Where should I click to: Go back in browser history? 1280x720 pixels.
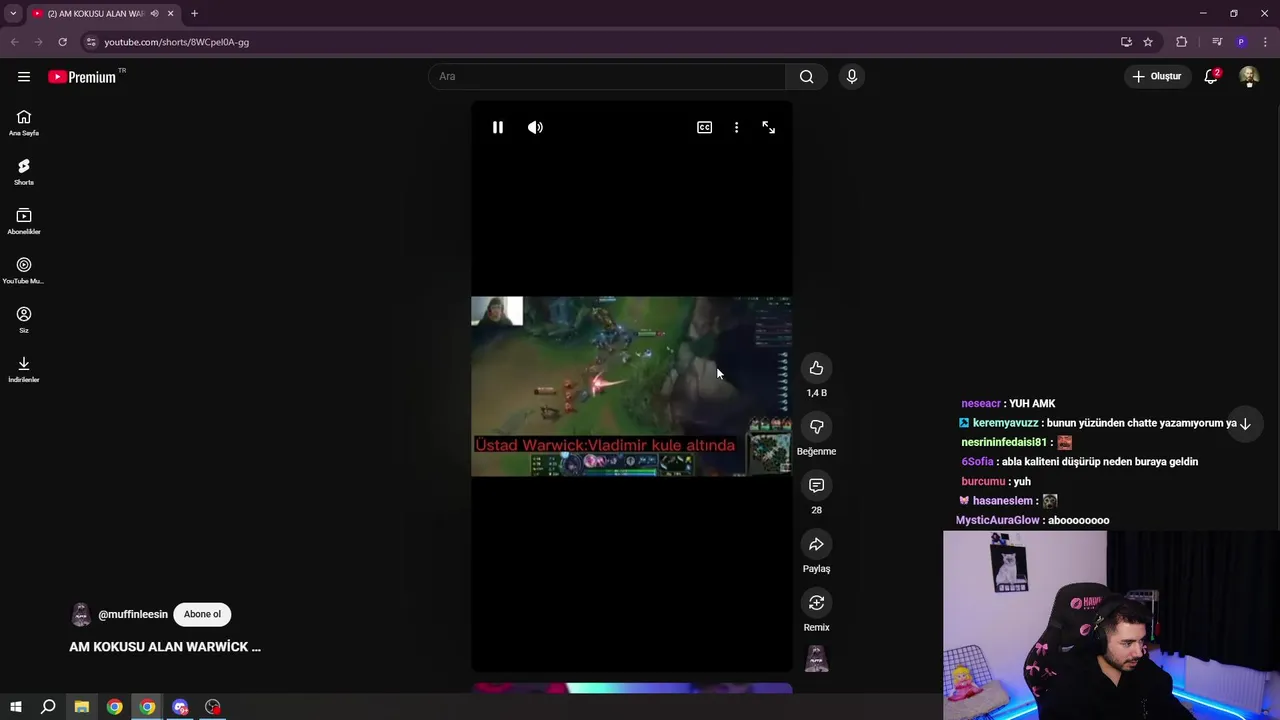(x=14, y=42)
